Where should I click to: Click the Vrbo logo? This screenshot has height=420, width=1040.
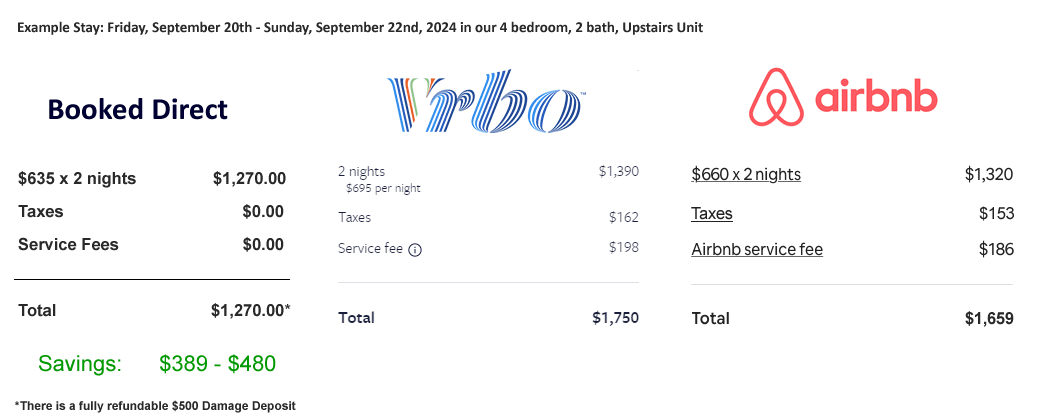click(486, 100)
